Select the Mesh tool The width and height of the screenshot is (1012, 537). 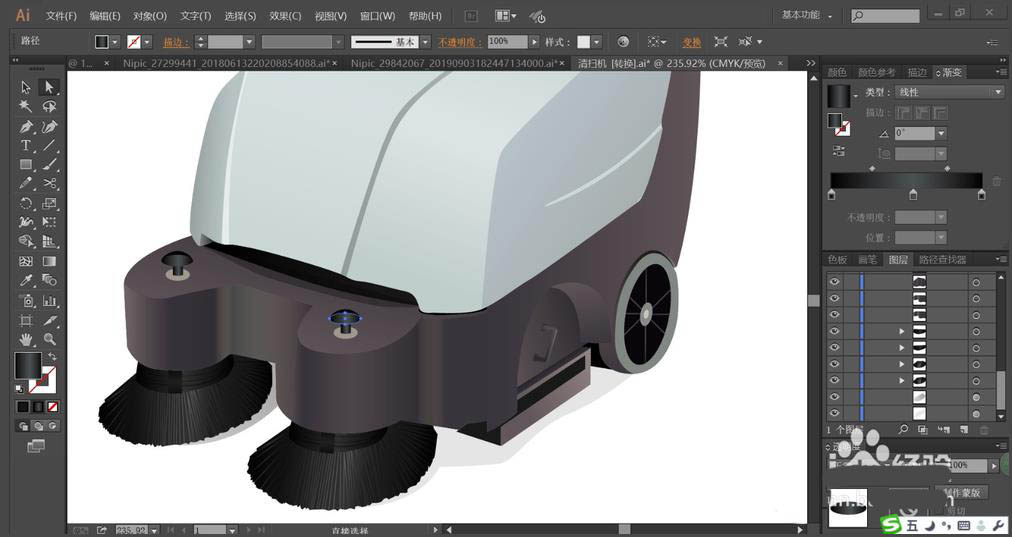coord(25,261)
